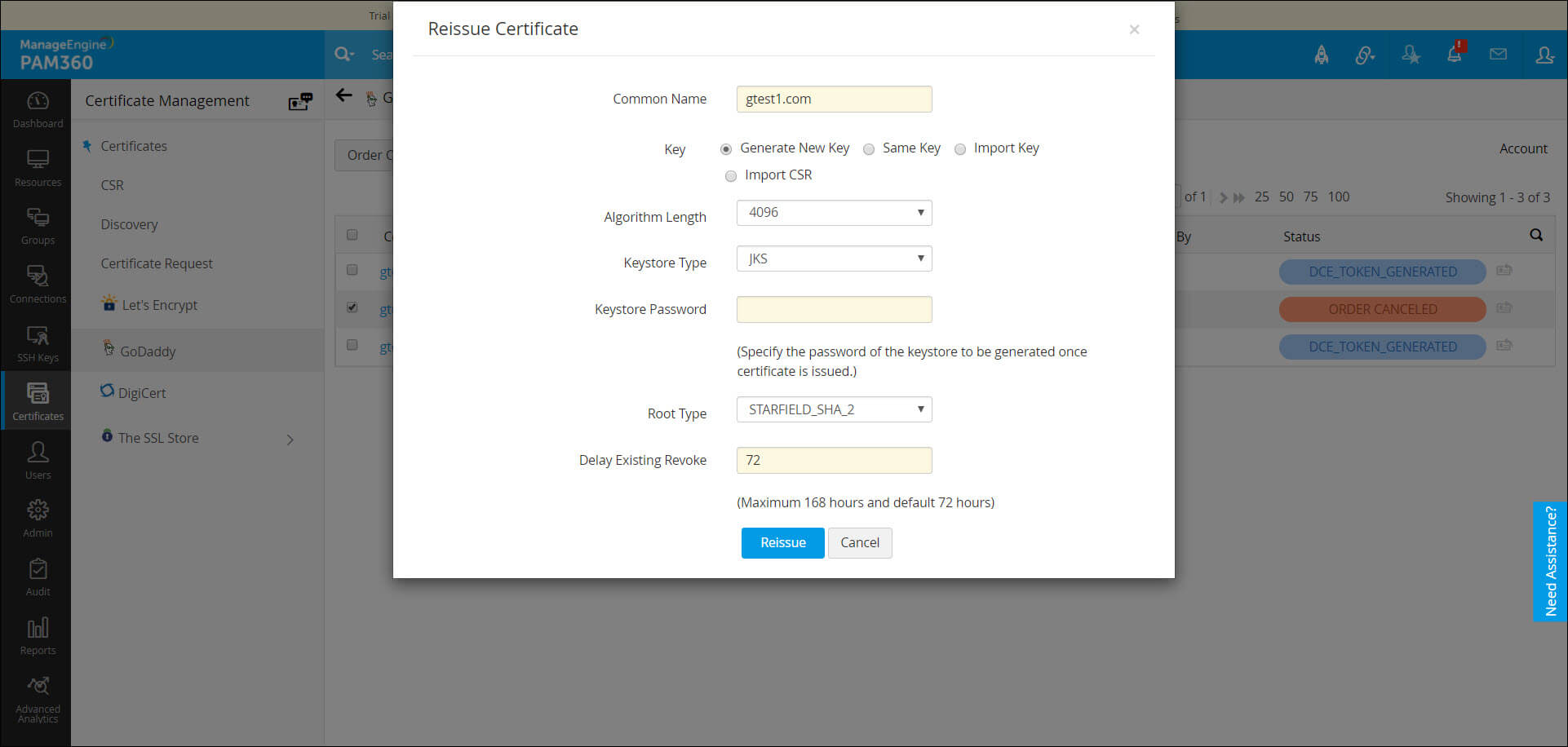Open the Keystore Type dropdown
Viewport: 1568px width, 747px height.
(x=834, y=259)
